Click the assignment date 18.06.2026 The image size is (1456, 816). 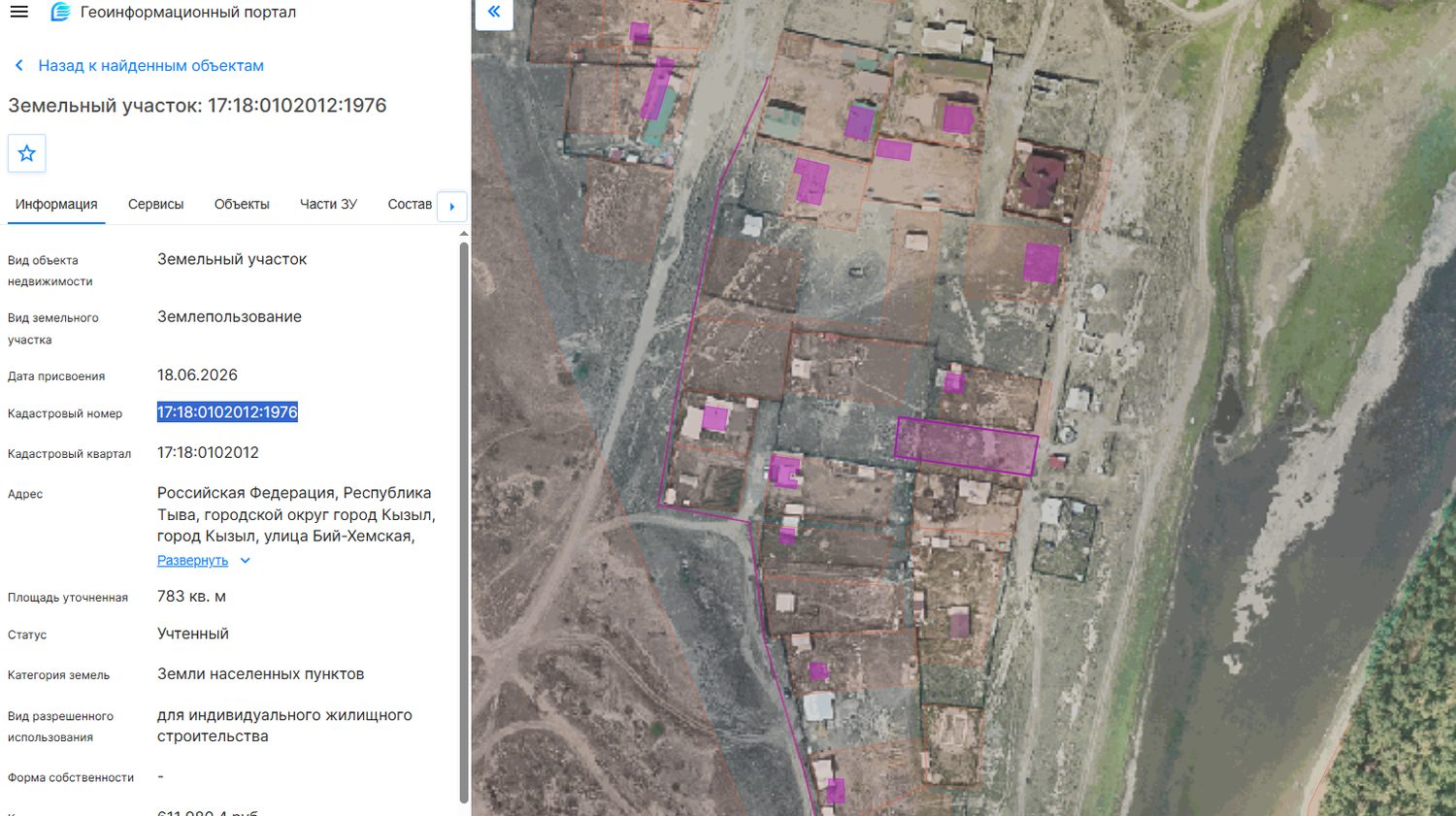click(197, 375)
